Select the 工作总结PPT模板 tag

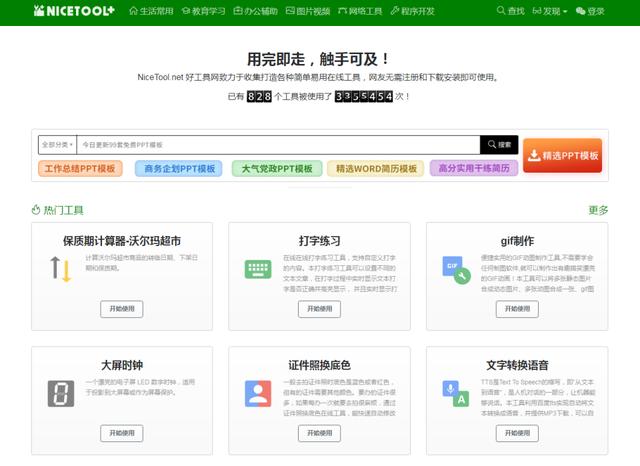point(80,169)
